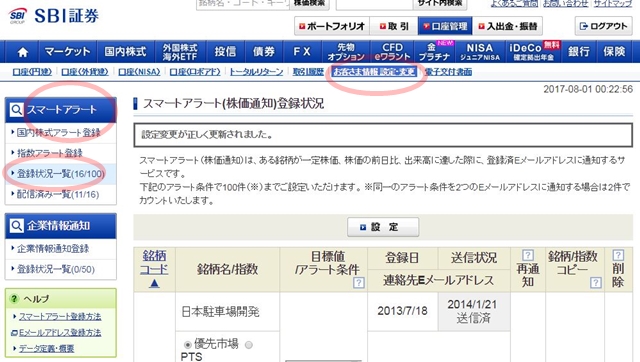Go to the home icon in navigation bar
Image resolution: width=640 pixels, height=362 pixels.
[23, 52]
